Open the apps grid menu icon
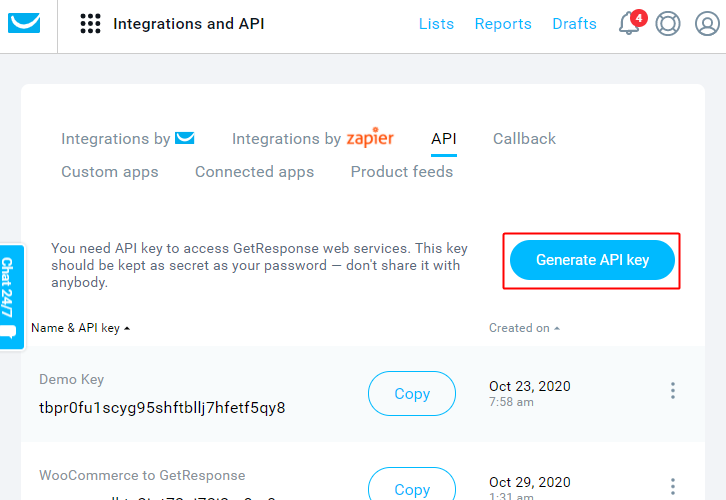The height and width of the screenshot is (500, 726). coord(90,24)
